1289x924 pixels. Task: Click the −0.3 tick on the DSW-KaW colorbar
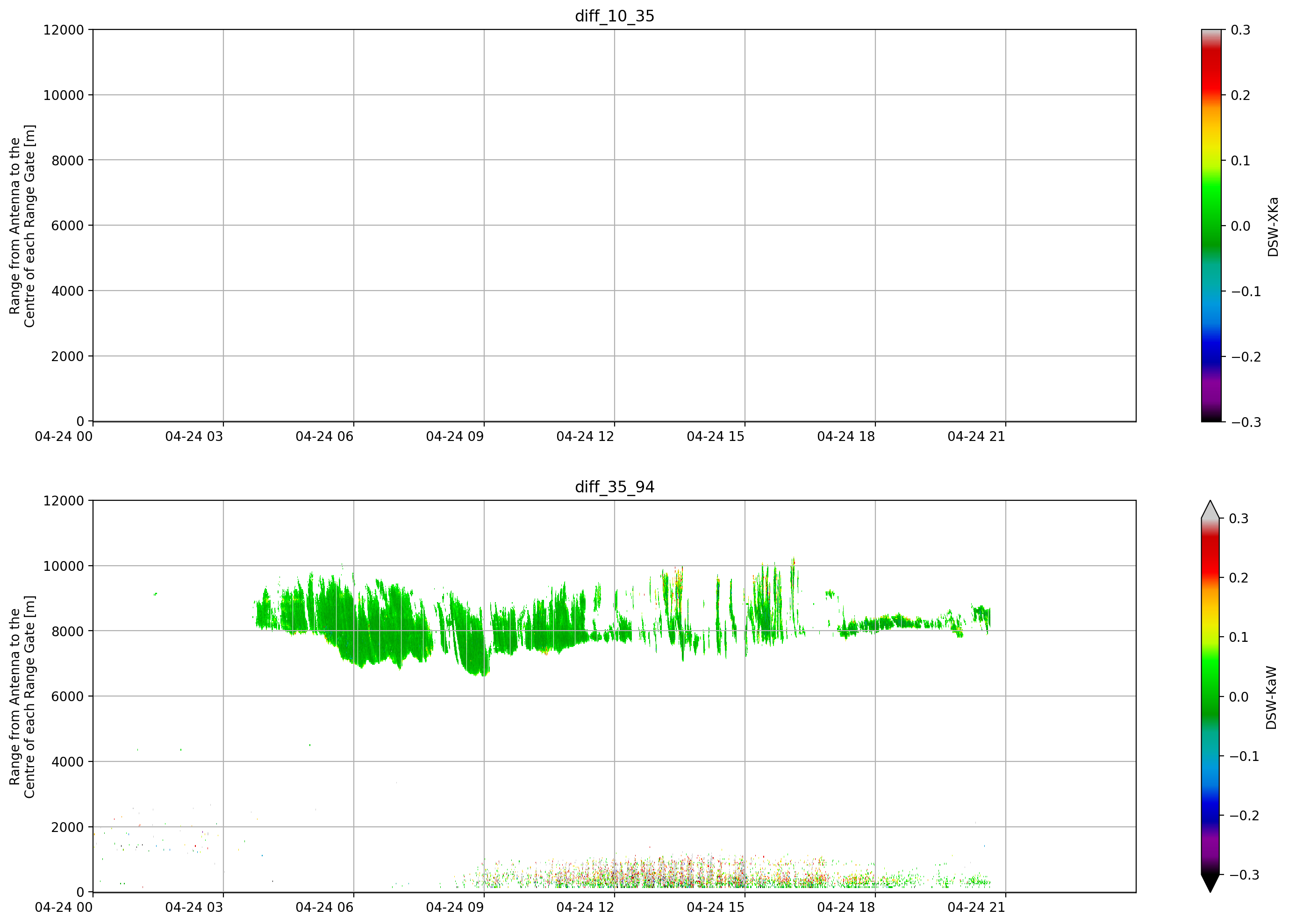[1245, 874]
